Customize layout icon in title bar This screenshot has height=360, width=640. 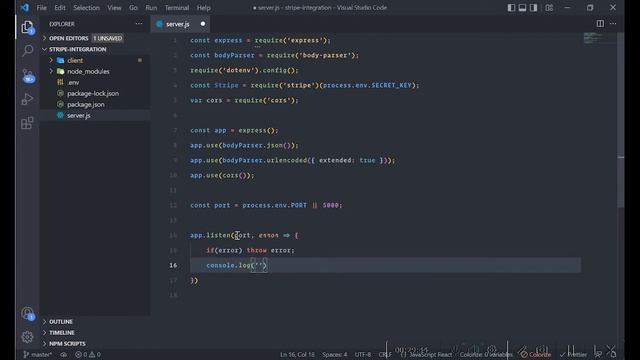point(549,7)
